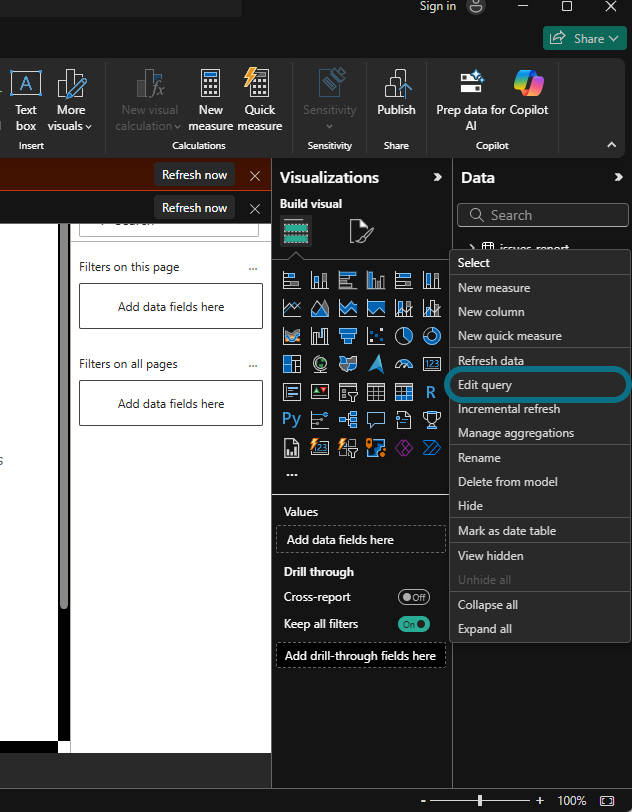Select the smart narrative visual
This screenshot has height=812, width=632.
404,420
